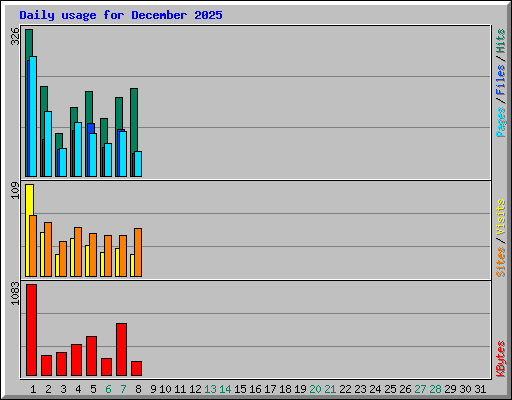The image size is (512, 400).
Task: Click green weekend day label 21
Action: click(330, 389)
